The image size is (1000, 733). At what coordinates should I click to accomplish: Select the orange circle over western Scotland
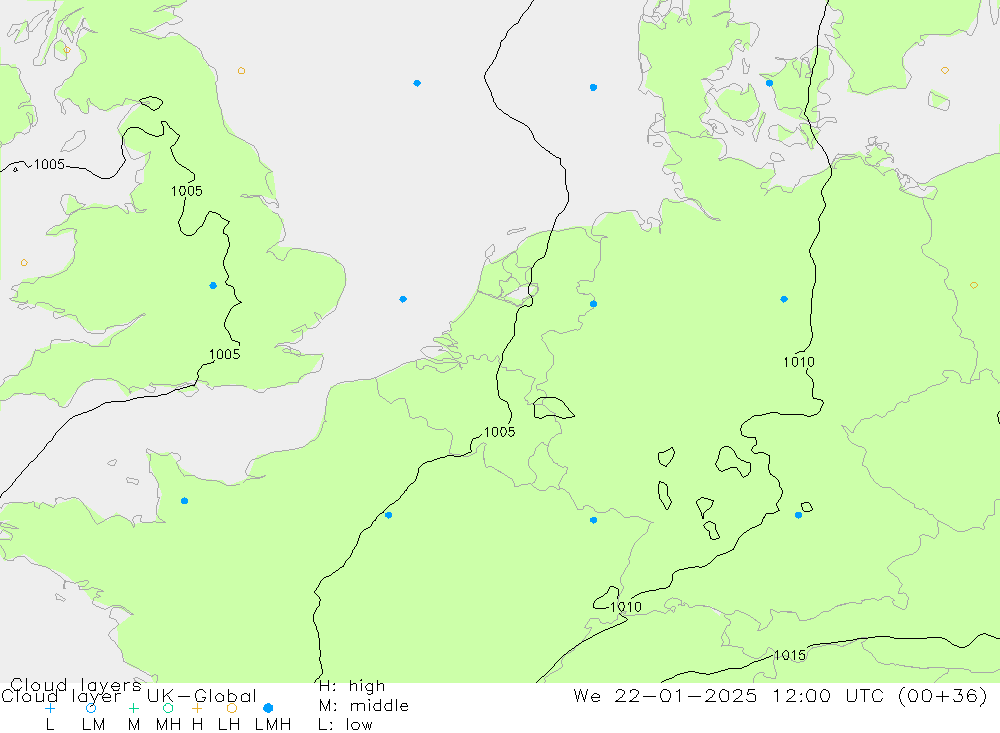[x=67, y=50]
